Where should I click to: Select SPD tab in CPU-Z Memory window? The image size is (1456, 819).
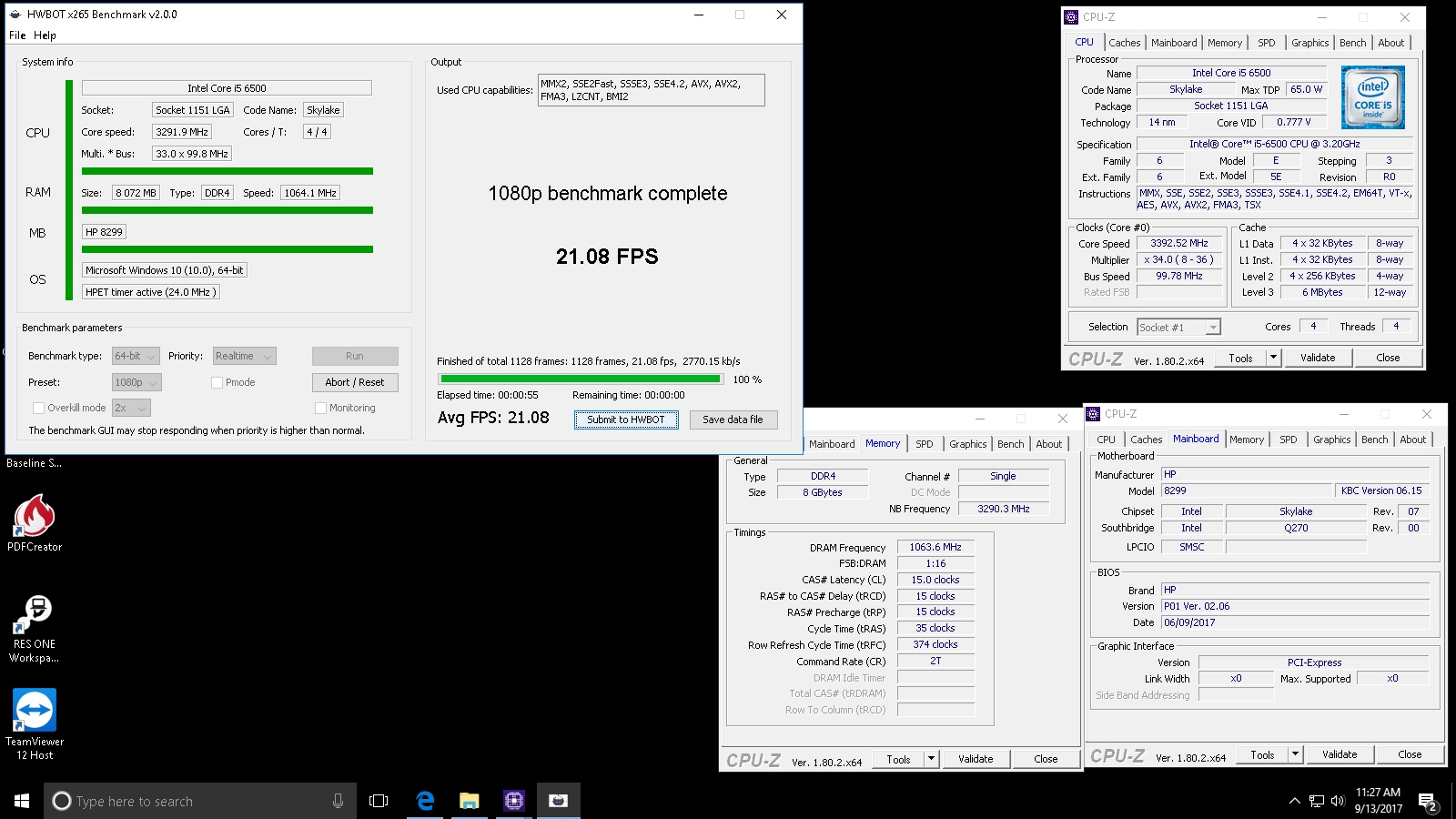[924, 444]
